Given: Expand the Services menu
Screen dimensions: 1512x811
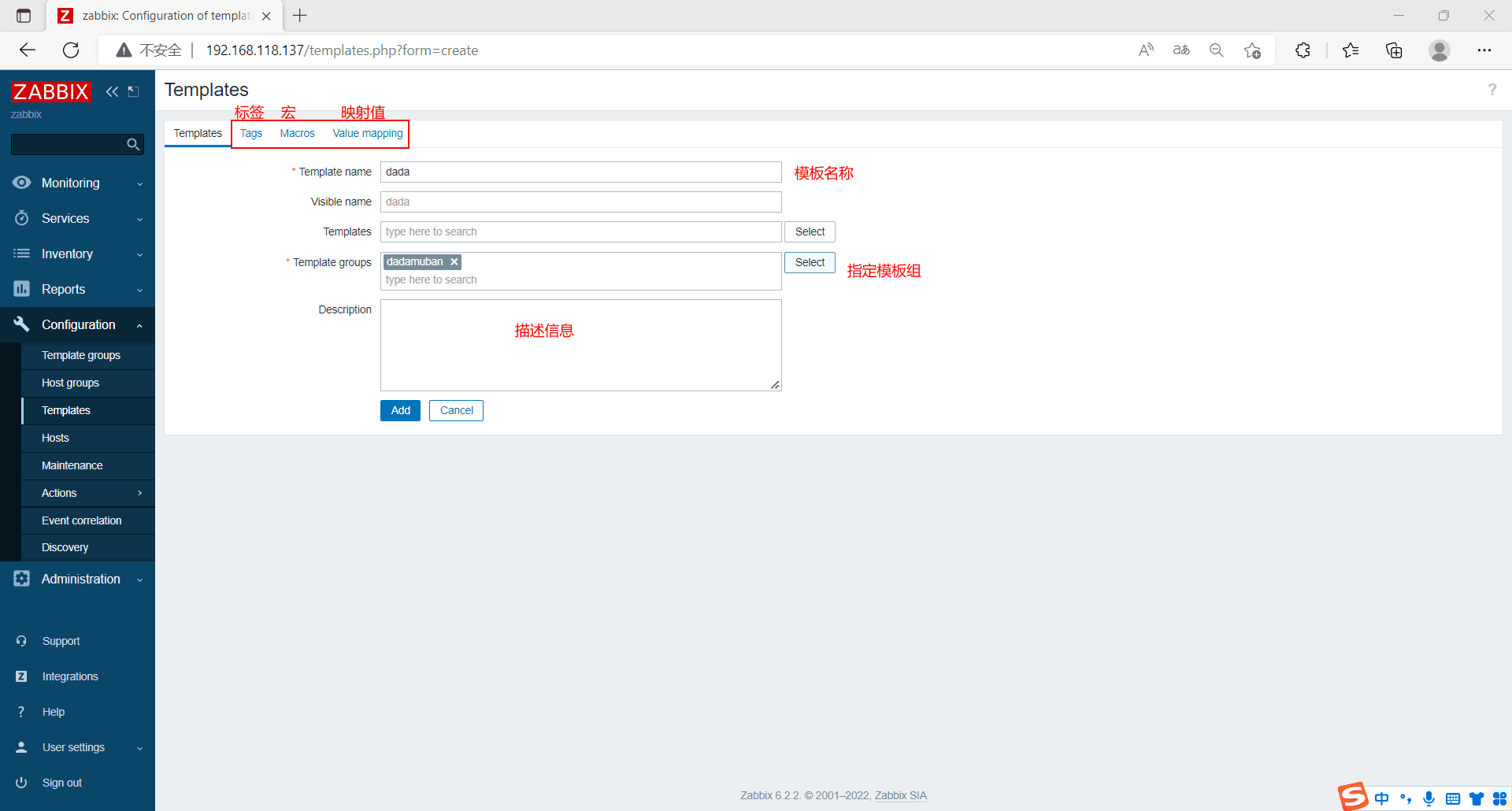Looking at the screenshot, I should pyautogui.click(x=139, y=219).
